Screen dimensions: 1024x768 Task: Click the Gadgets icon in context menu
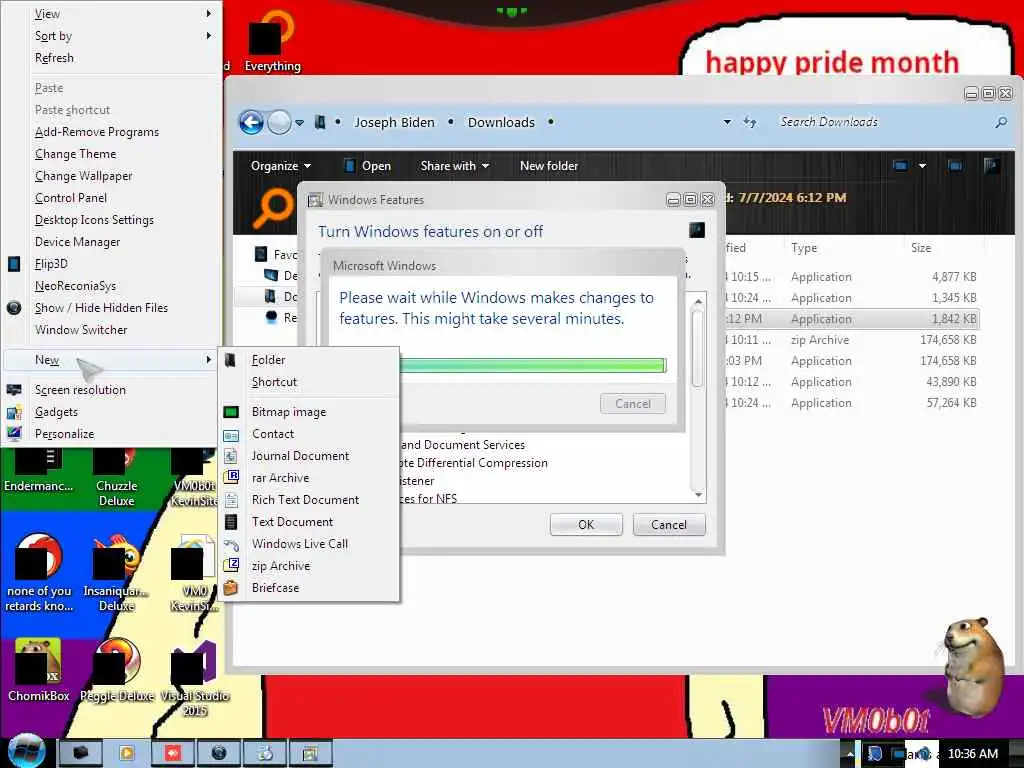click(14, 412)
